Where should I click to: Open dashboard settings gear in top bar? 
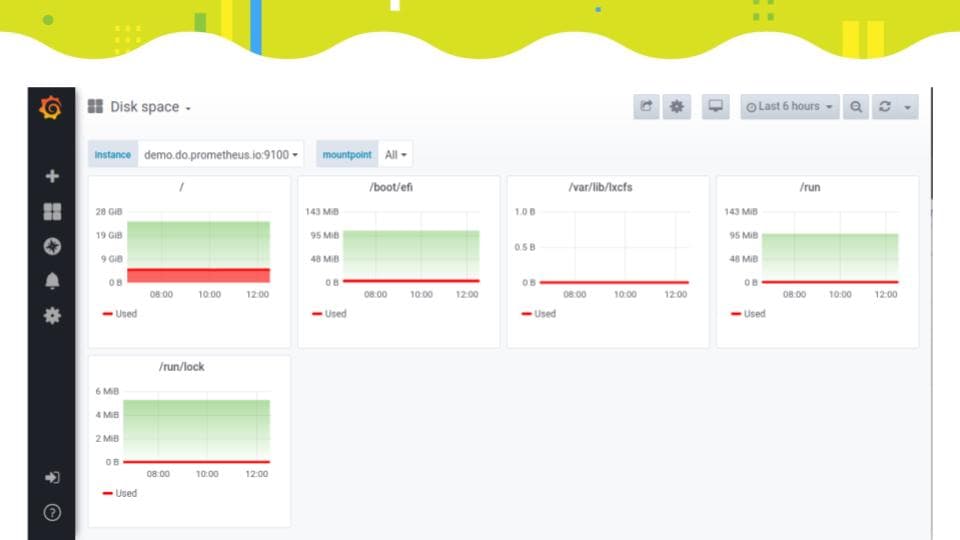coord(677,107)
